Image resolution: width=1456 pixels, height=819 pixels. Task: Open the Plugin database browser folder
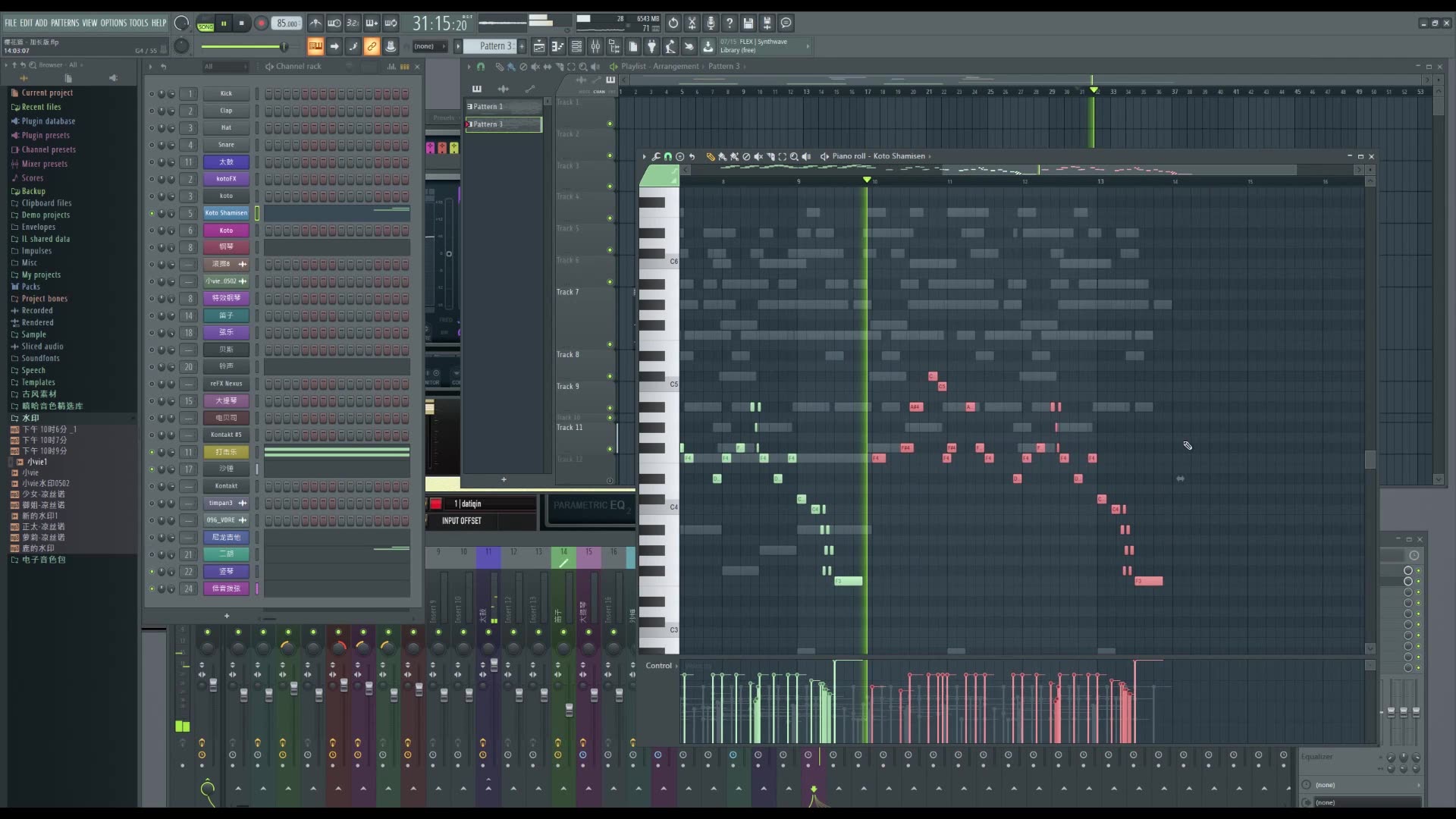(48, 121)
